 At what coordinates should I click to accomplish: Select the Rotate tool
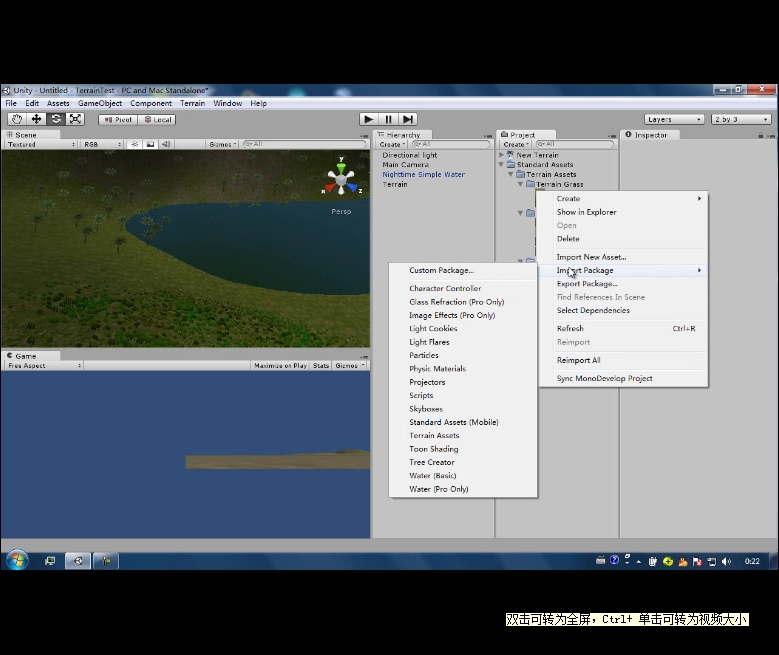56,119
